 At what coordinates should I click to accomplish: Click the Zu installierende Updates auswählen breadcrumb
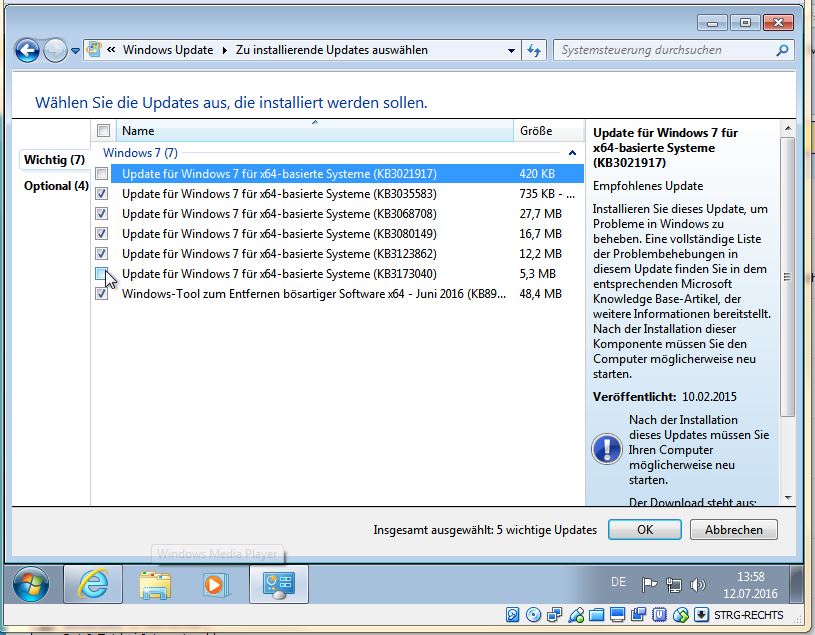(332, 50)
